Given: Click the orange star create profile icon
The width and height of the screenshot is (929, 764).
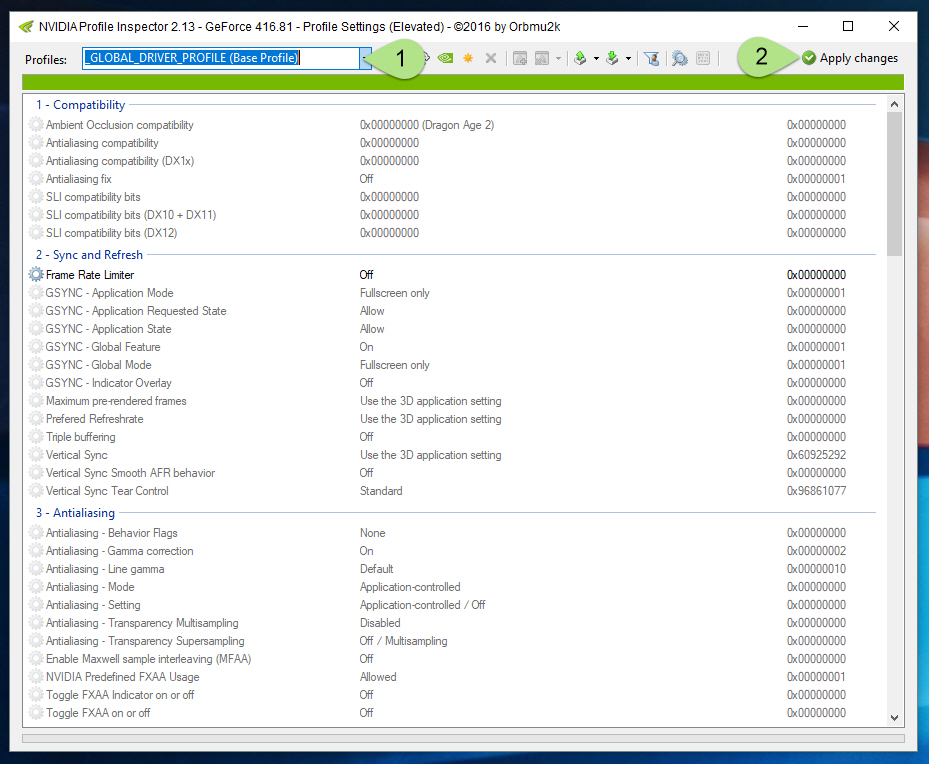Looking at the screenshot, I should (x=468, y=58).
